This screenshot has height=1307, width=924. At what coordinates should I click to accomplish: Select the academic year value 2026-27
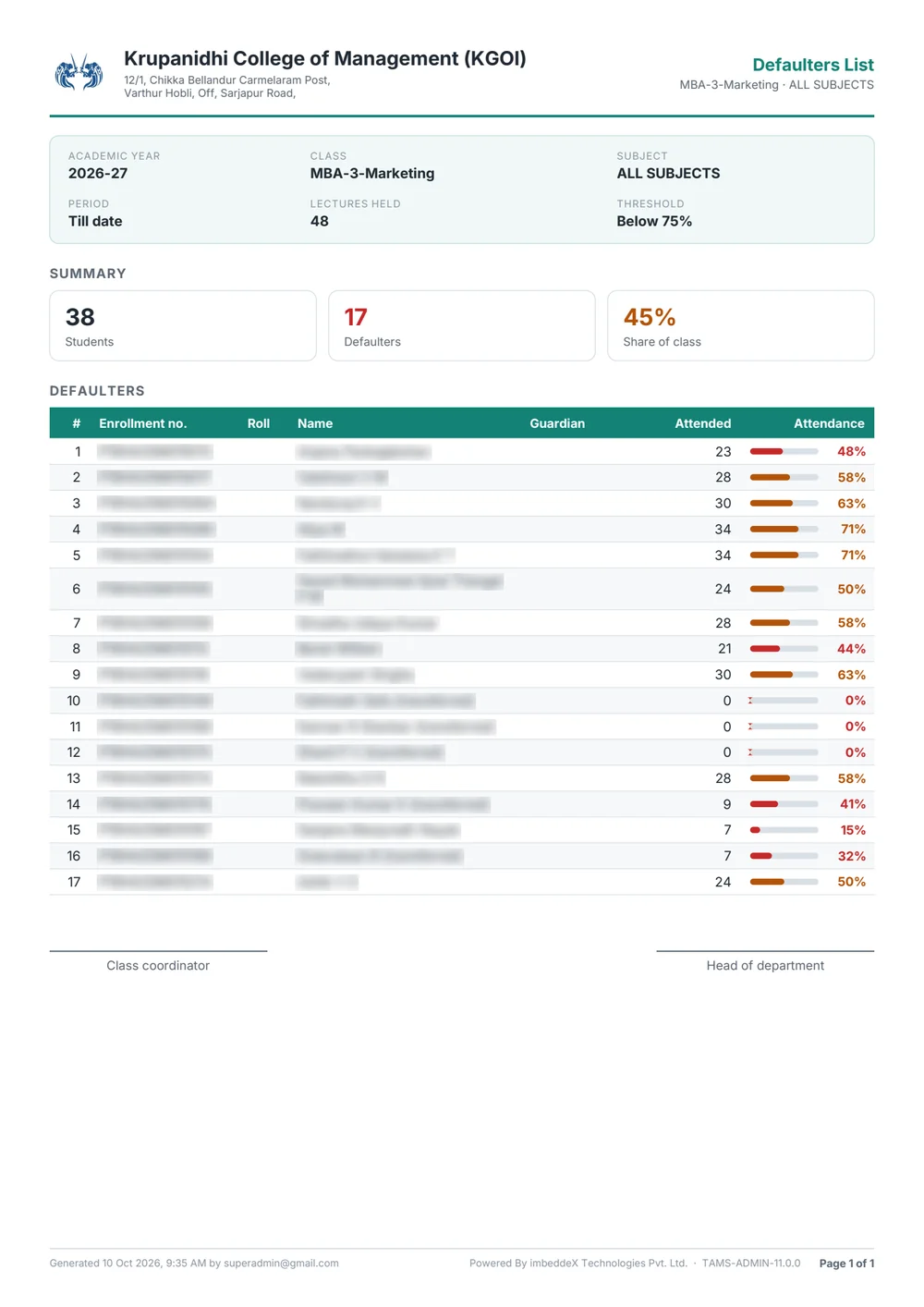point(98,174)
